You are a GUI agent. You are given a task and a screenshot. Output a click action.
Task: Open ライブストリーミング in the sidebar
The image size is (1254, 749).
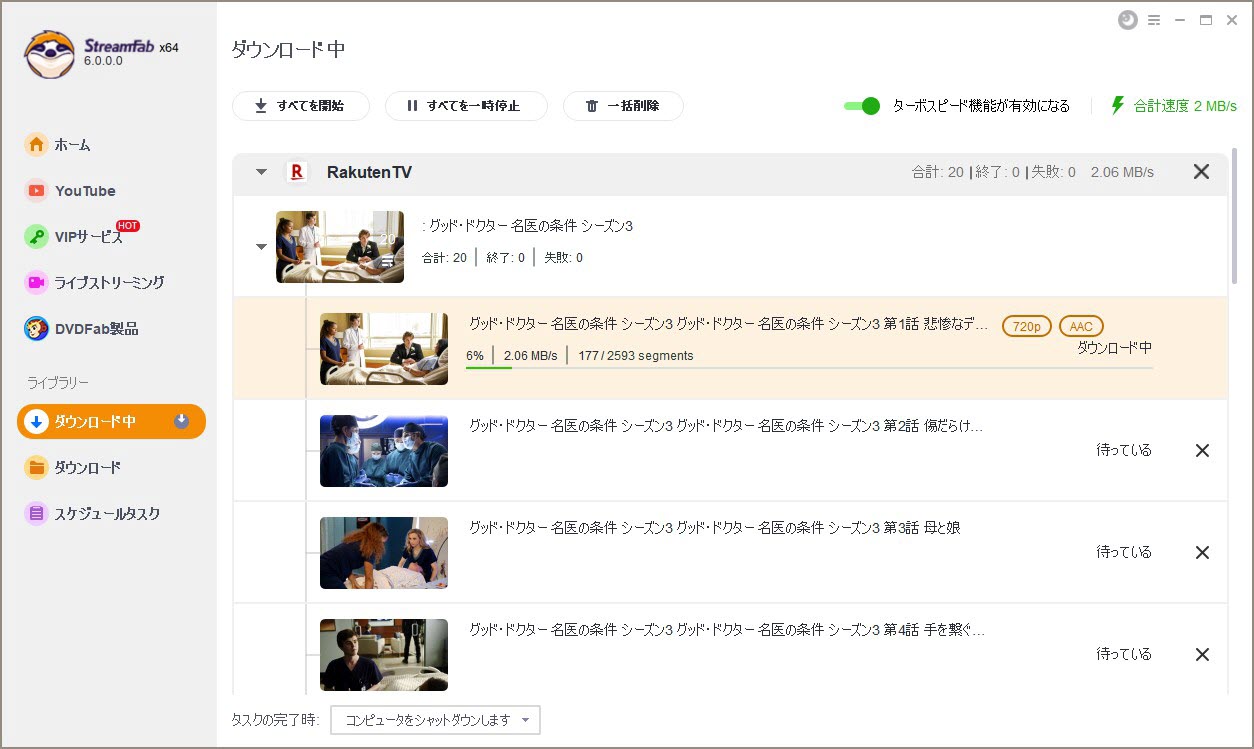[111, 283]
